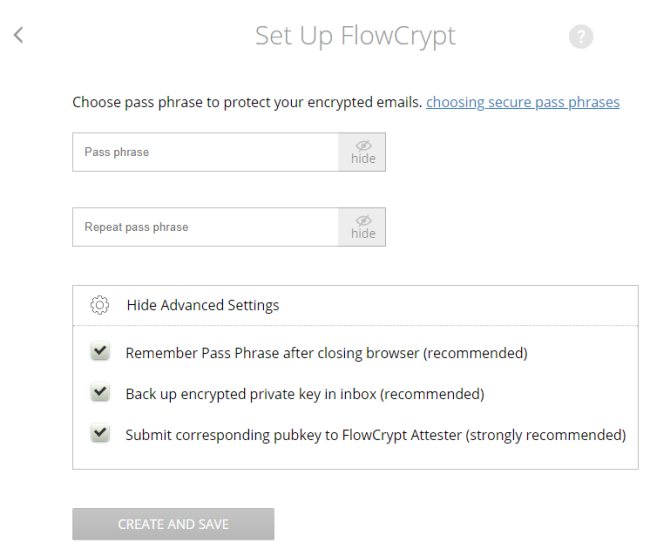The height and width of the screenshot is (549, 650).
Task: Click the Remember Pass Phrase label text
Action: point(327,353)
